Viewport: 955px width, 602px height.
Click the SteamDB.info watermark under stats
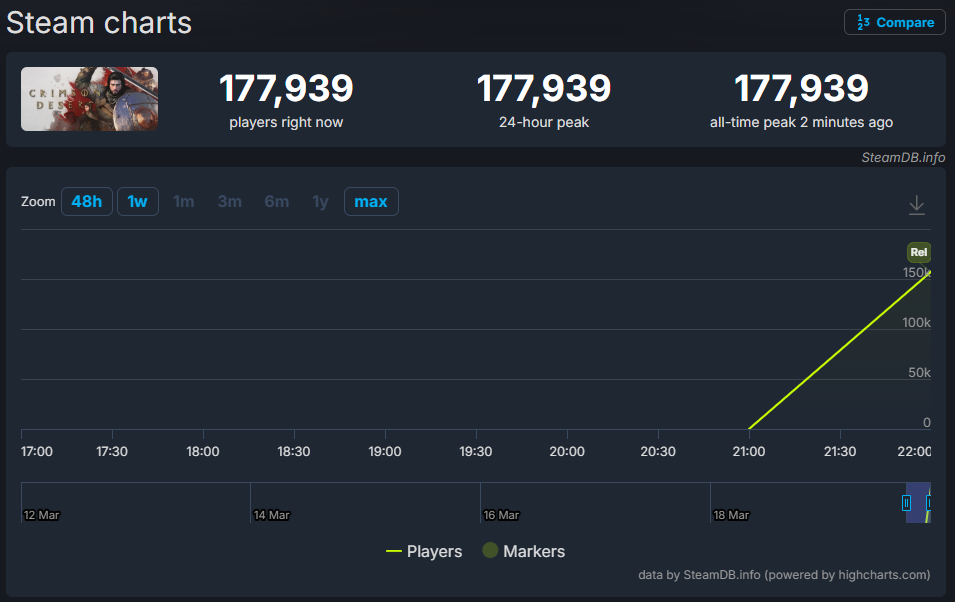pos(903,157)
